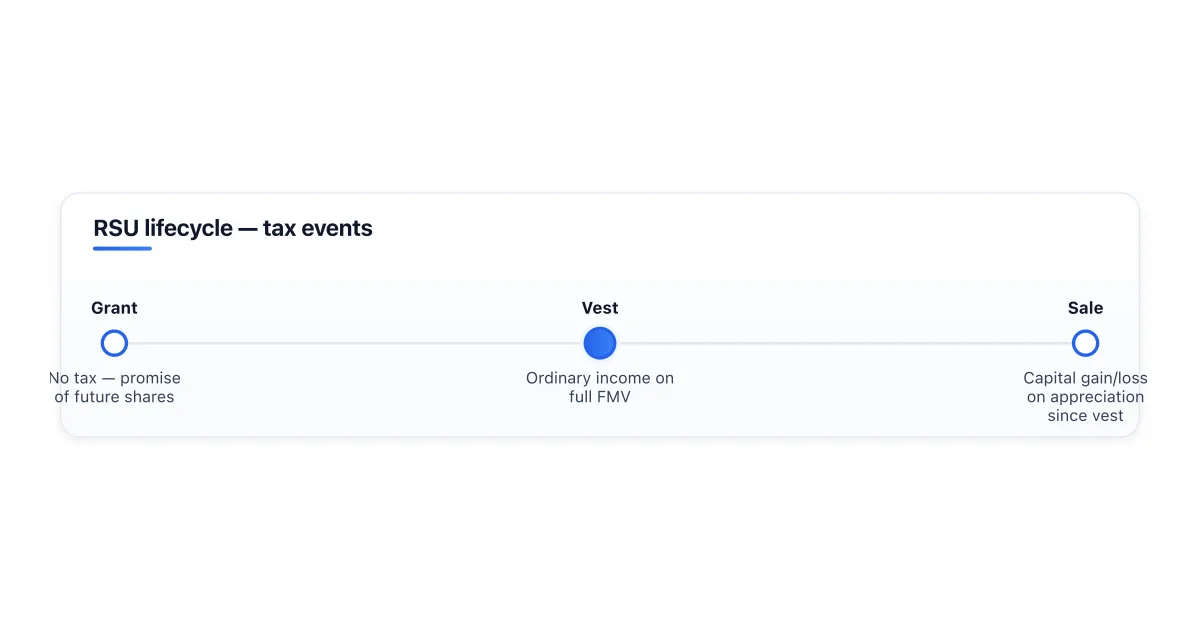The width and height of the screenshot is (1200, 630).
Task: Click the hollow Grant timeline circle
Action: [x=115, y=344]
